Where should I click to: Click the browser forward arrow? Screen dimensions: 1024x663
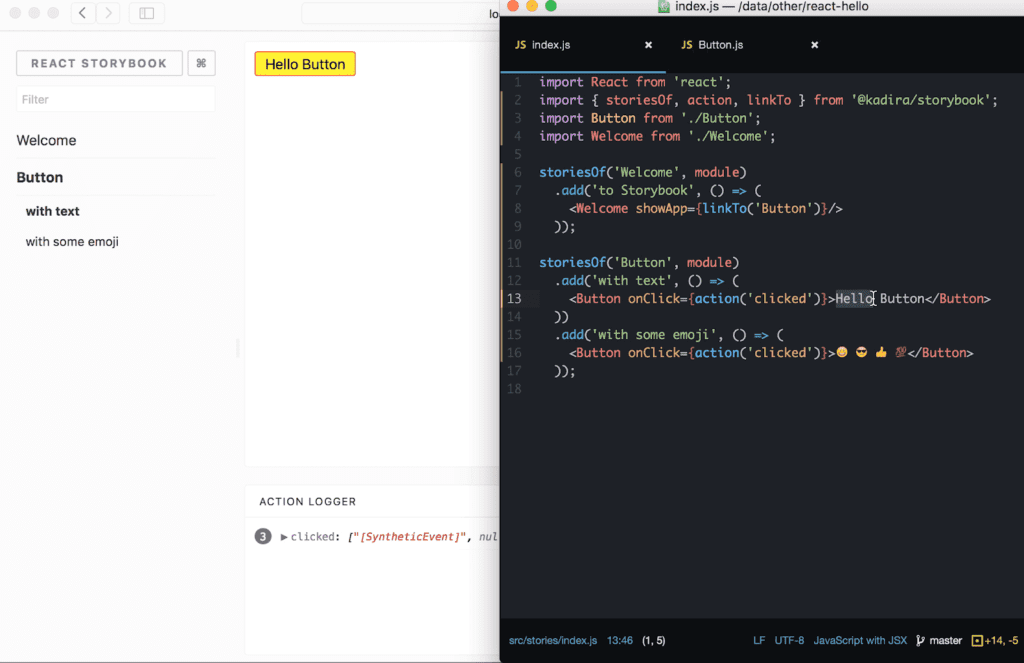[x=108, y=12]
